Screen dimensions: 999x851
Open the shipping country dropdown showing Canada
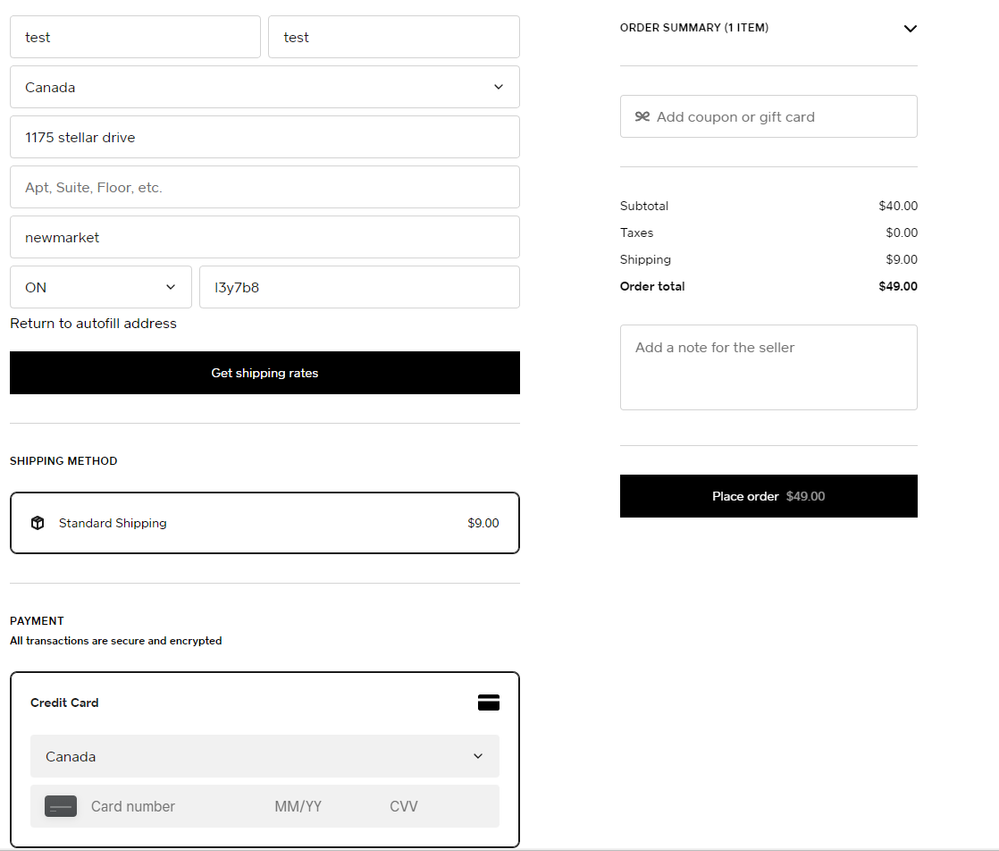[x=264, y=87]
